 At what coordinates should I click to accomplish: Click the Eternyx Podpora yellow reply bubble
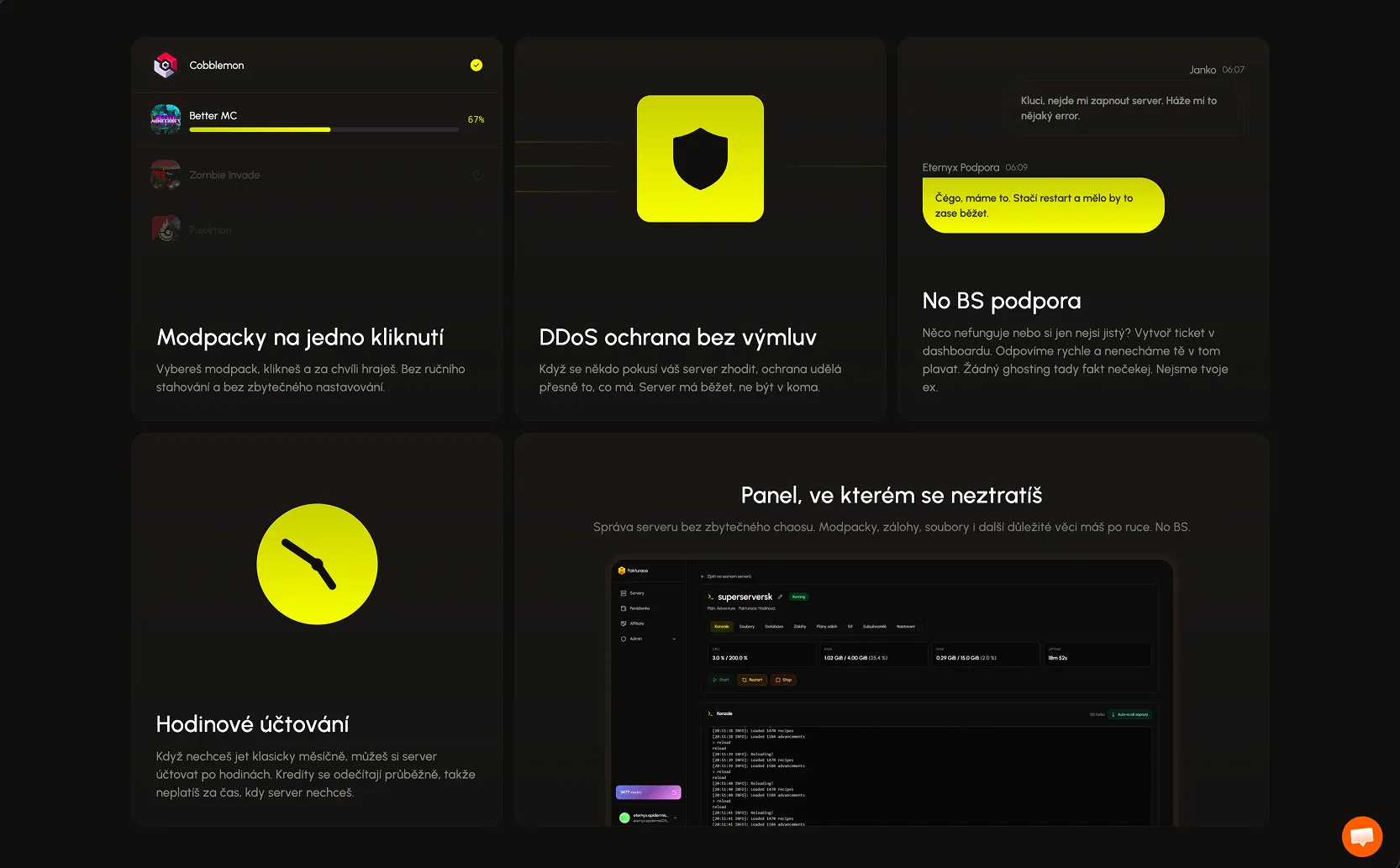(x=1043, y=205)
